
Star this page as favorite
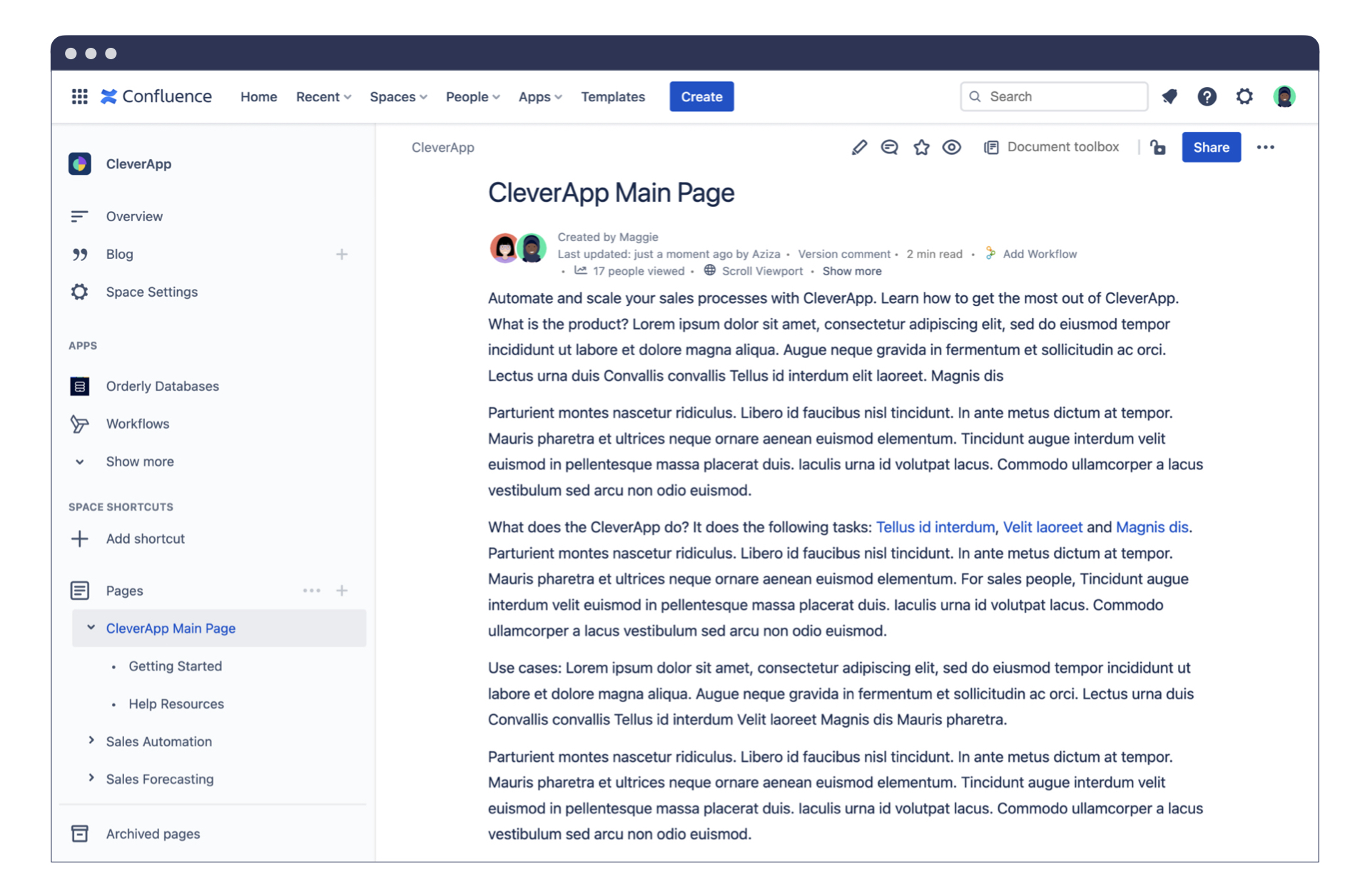pyautogui.click(x=921, y=147)
